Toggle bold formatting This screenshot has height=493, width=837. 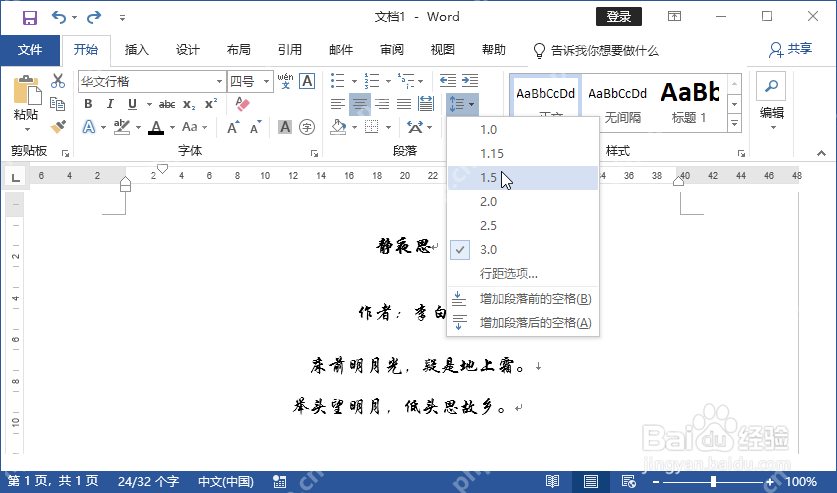89,104
